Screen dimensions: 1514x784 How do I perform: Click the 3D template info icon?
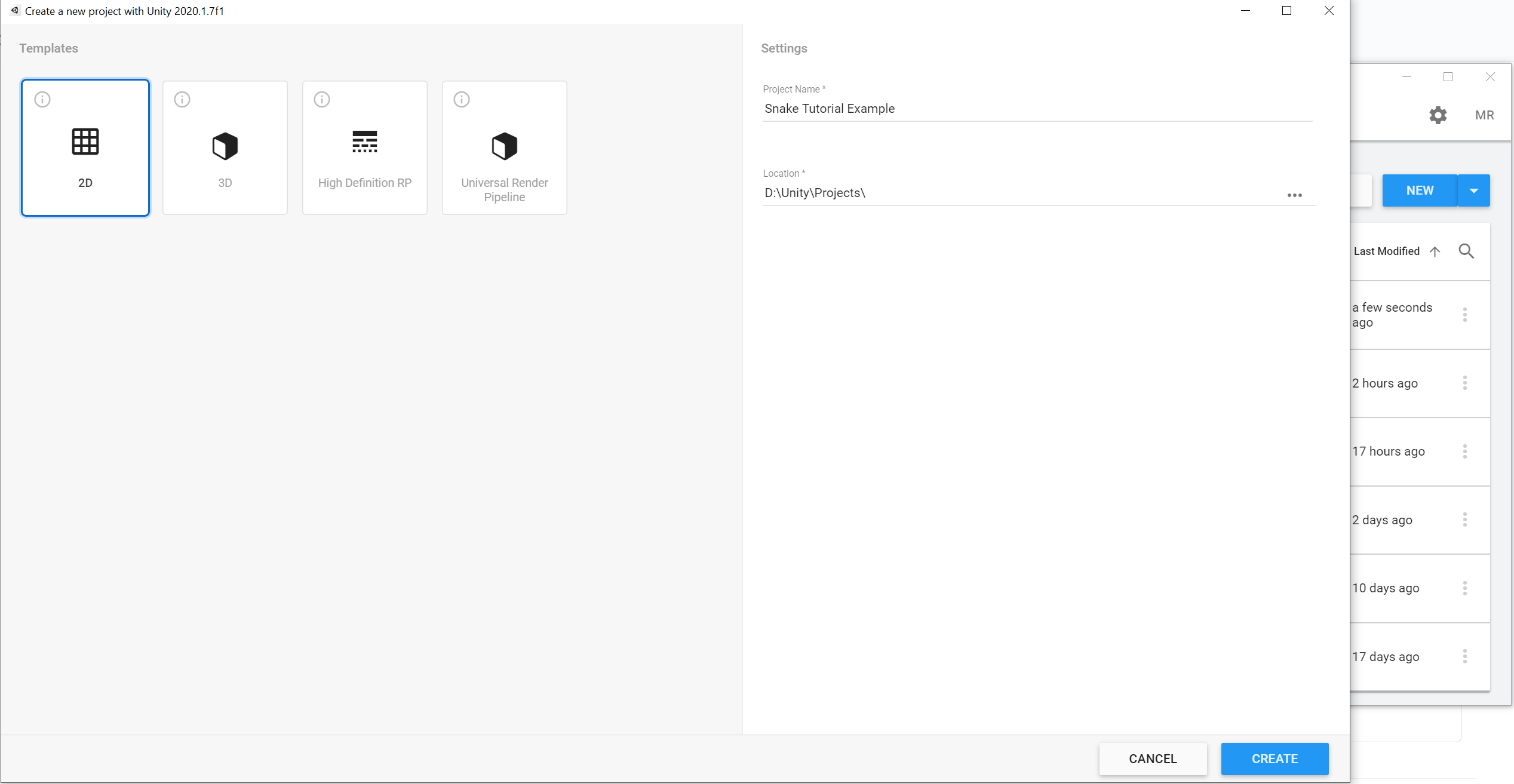[x=182, y=99]
